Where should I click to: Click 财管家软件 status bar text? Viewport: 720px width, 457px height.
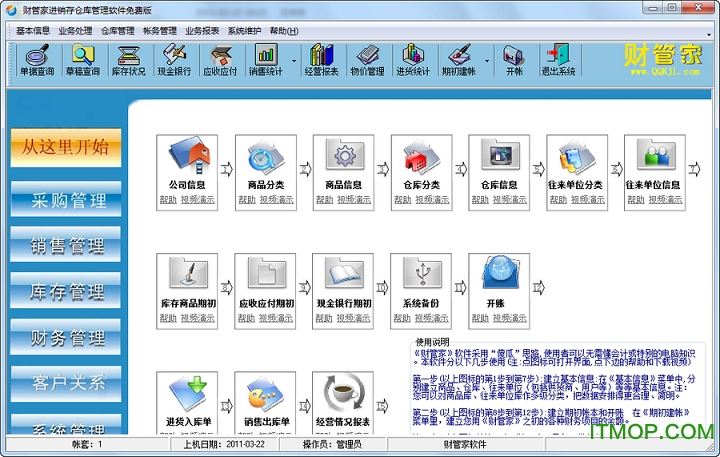click(465, 444)
